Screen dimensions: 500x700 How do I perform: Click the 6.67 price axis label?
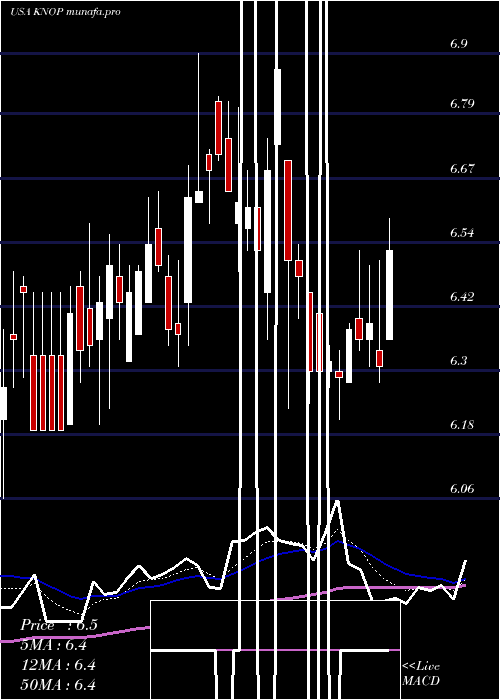462,169
